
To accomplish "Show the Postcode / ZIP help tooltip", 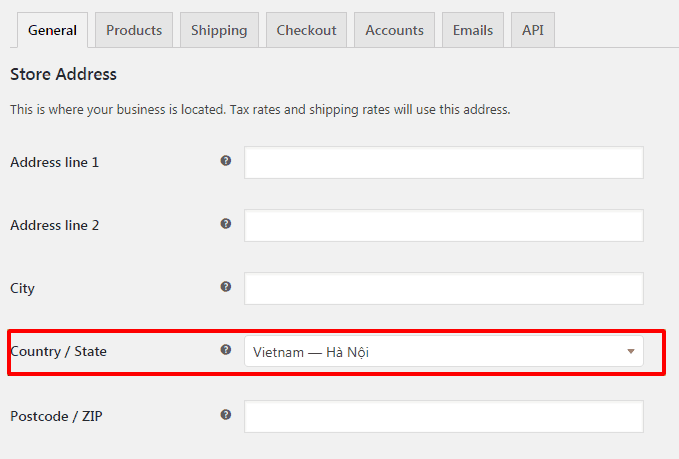I will (x=226, y=415).
